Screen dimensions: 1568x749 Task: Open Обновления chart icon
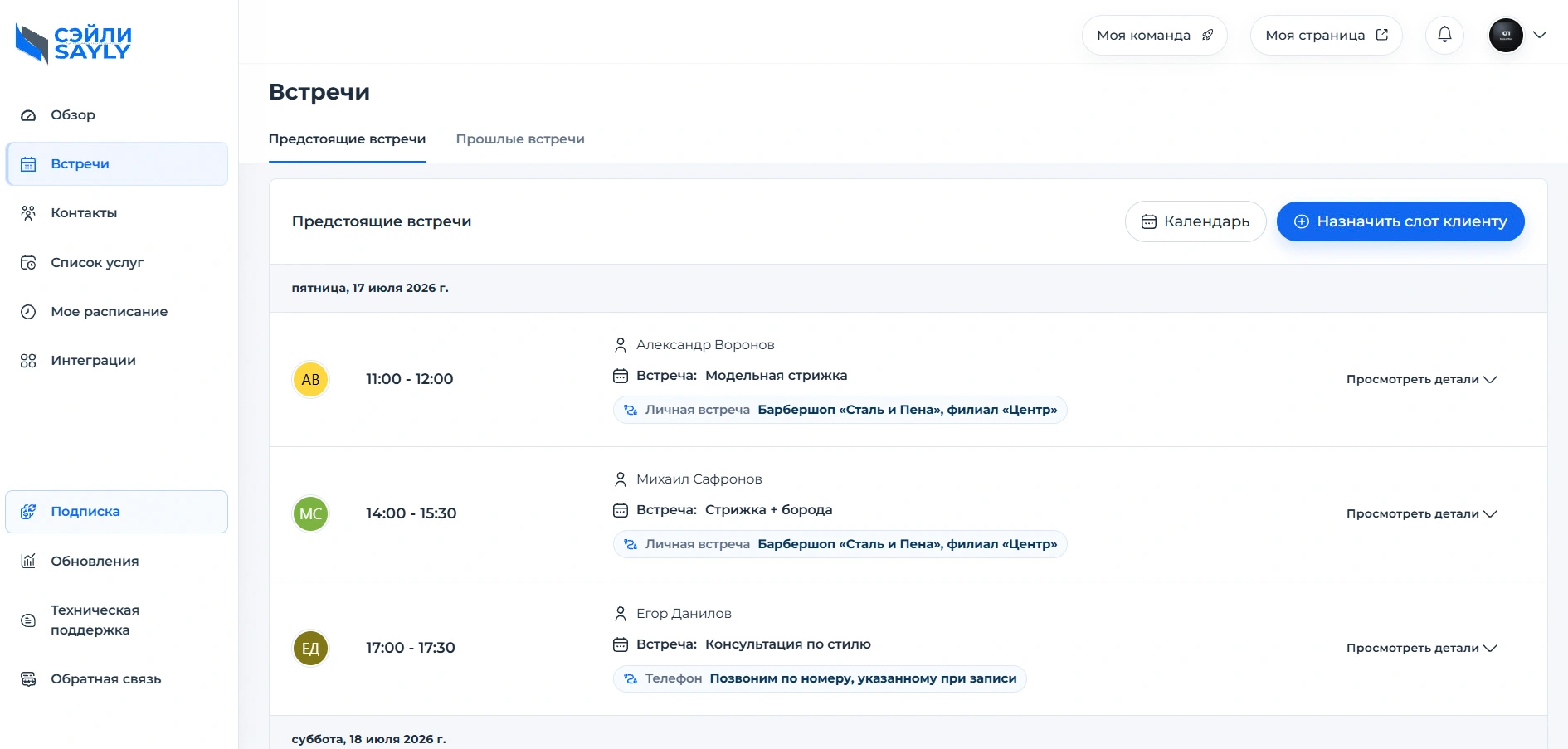pos(28,562)
